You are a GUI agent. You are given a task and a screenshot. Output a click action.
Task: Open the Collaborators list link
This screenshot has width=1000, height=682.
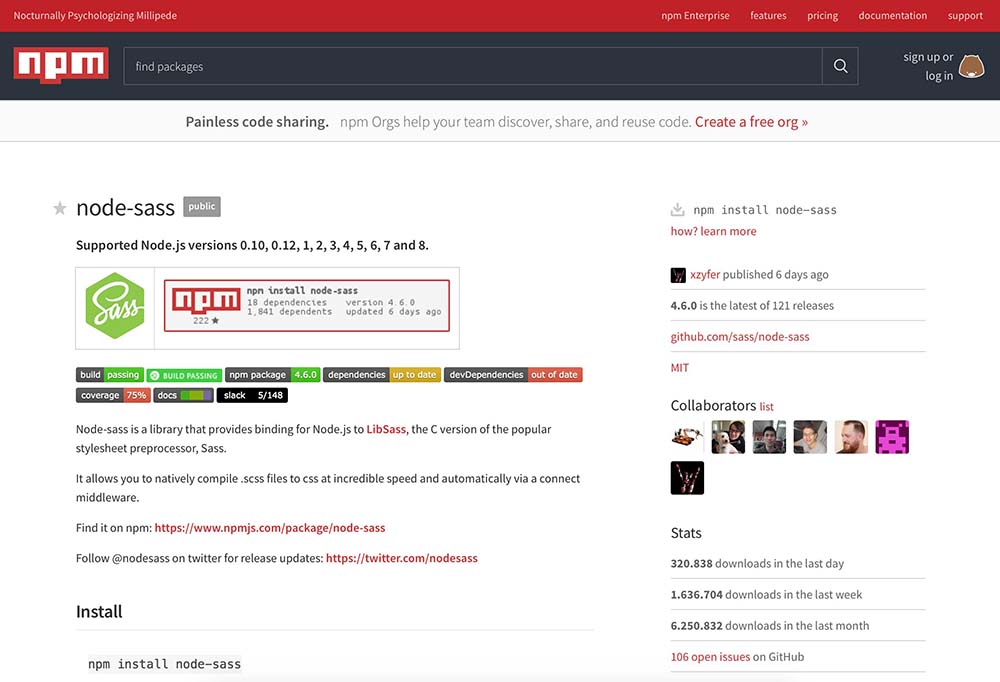pos(766,407)
